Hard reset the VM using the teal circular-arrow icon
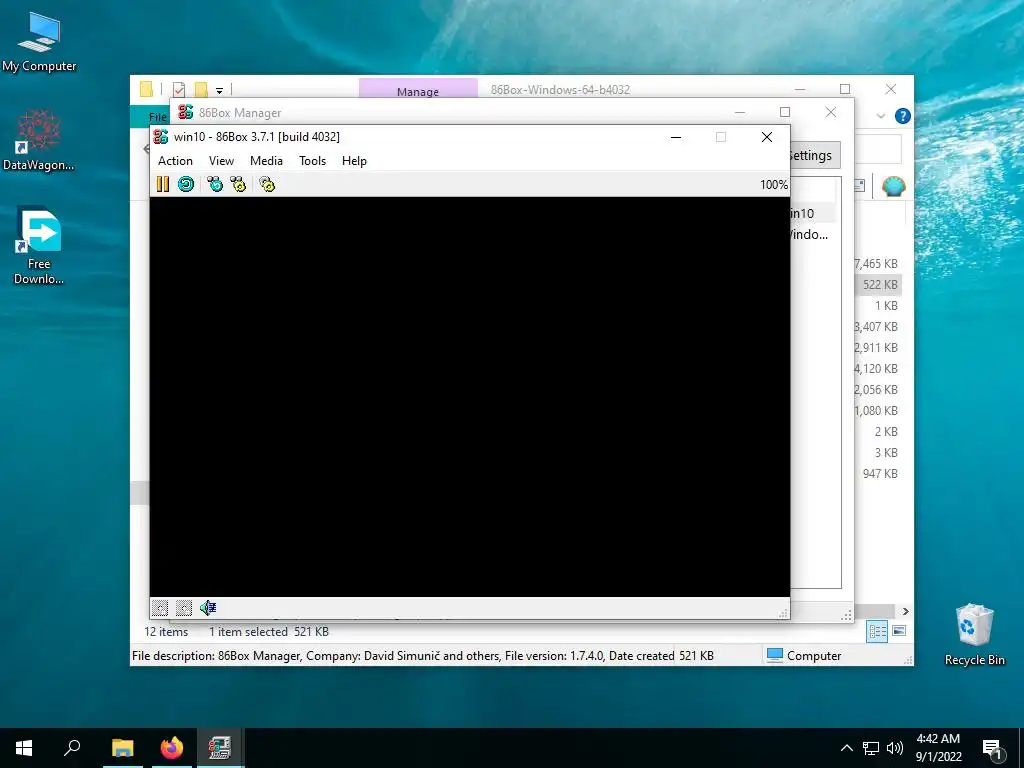 point(186,184)
